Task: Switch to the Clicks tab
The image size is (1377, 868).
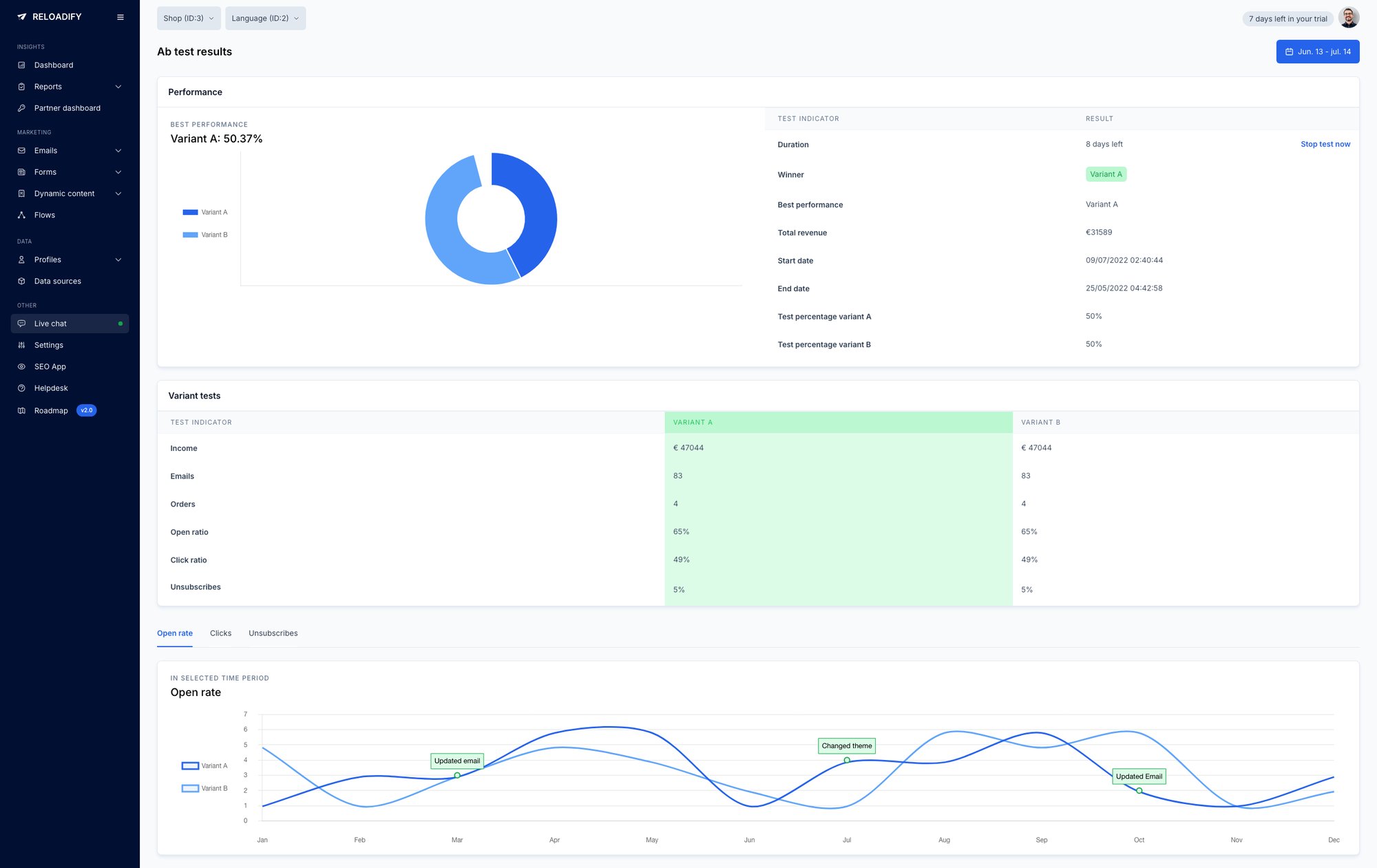Action: click(220, 633)
